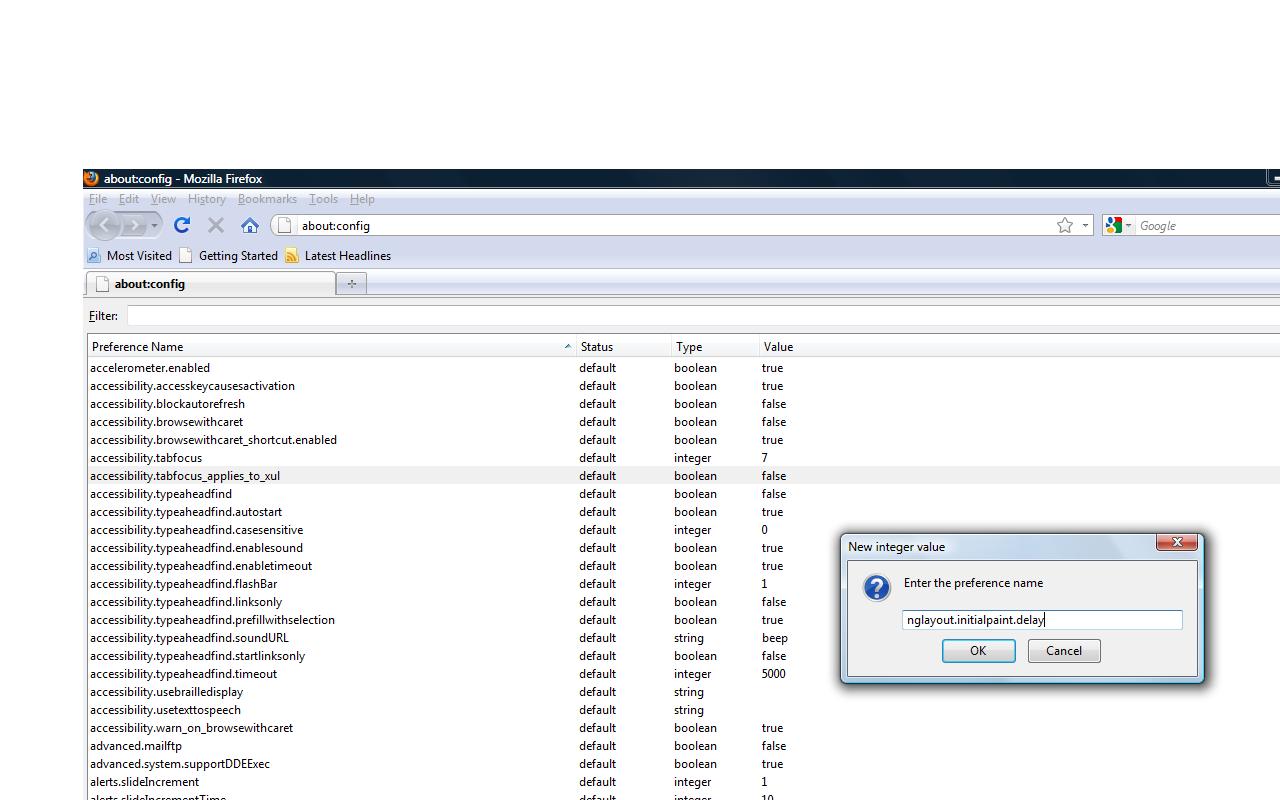Click the Back navigation arrow
This screenshot has height=800, width=1280.
[x=103, y=225]
